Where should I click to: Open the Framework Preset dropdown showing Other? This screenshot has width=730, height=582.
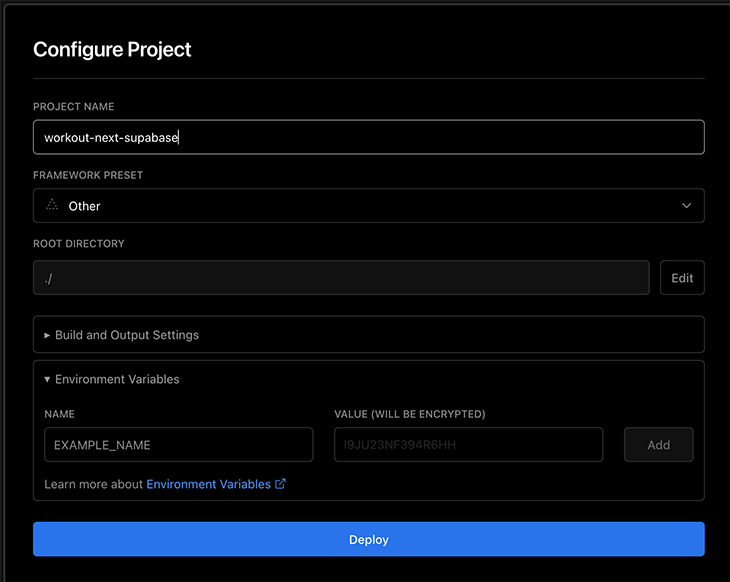point(368,205)
